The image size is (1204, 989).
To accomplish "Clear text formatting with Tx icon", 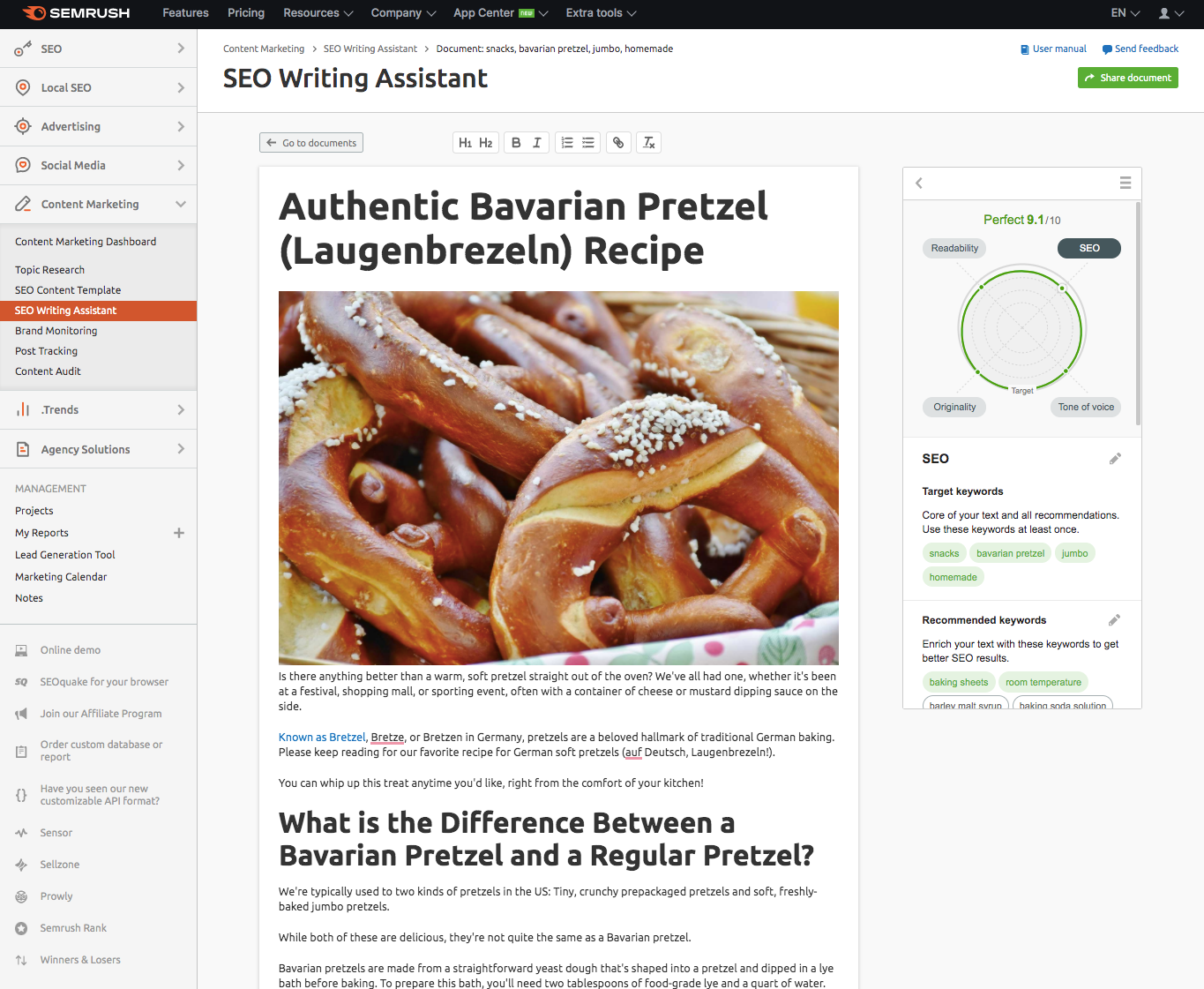I will [x=648, y=143].
